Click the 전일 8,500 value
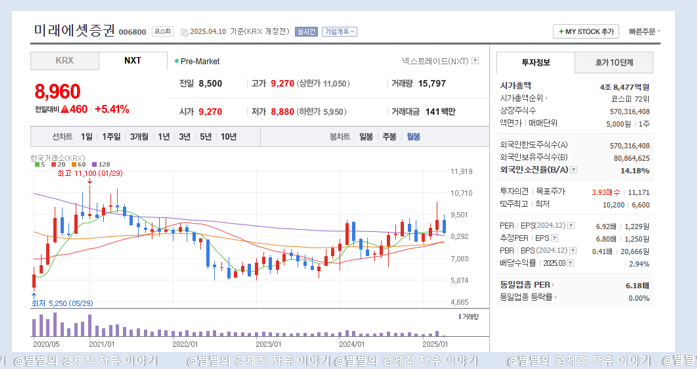Screen dimensions: 697x369 (210, 84)
